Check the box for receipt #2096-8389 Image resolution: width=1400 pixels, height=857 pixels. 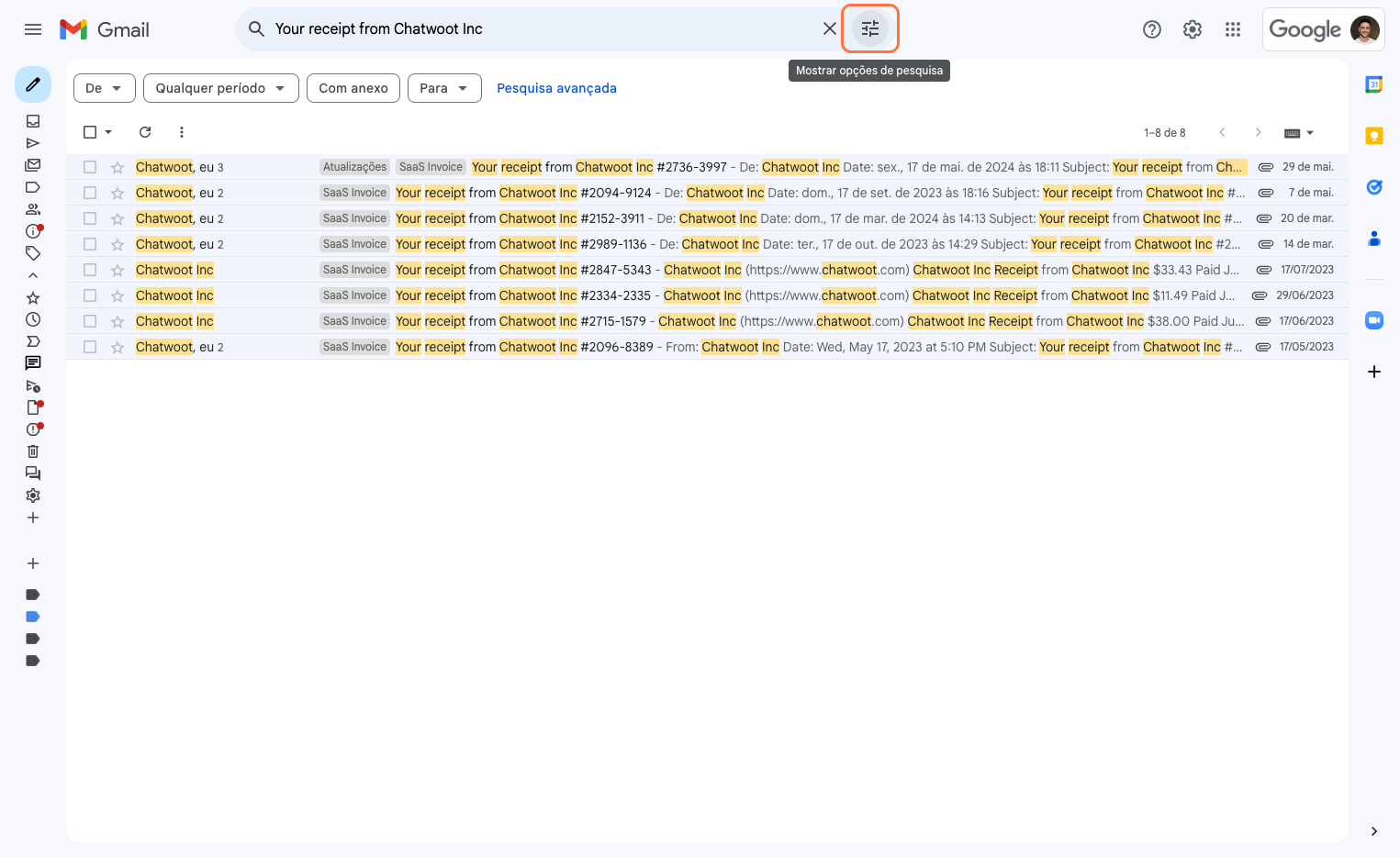pos(90,347)
